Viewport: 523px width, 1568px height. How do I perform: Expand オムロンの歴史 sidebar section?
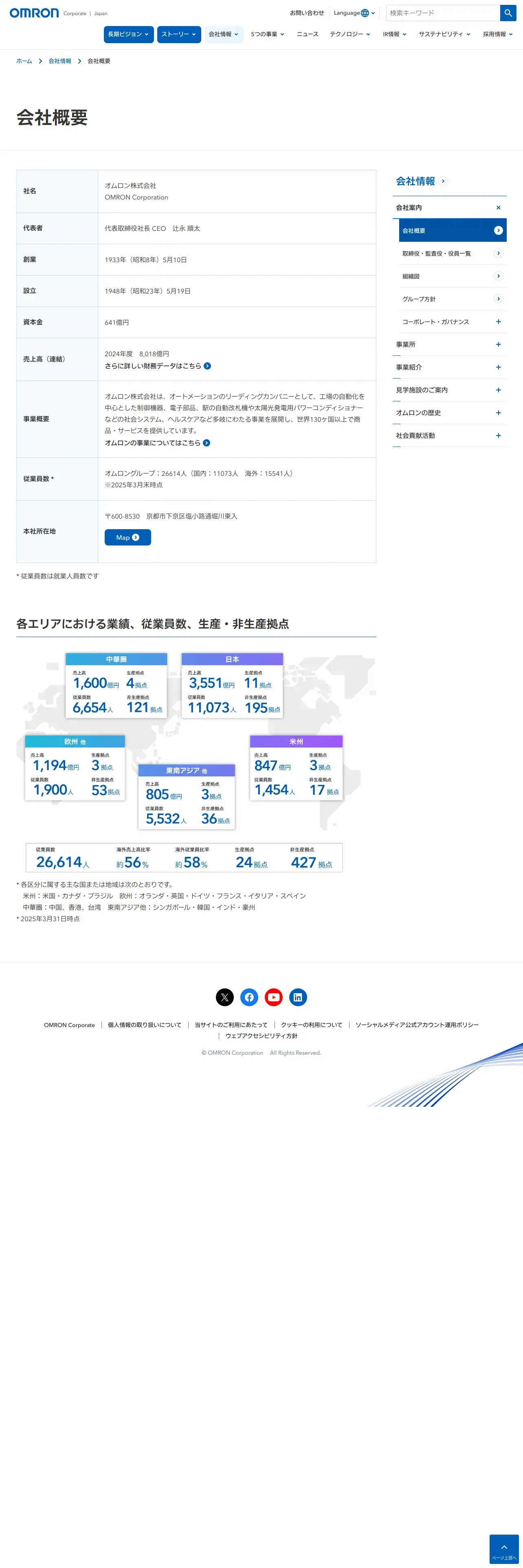(x=498, y=413)
